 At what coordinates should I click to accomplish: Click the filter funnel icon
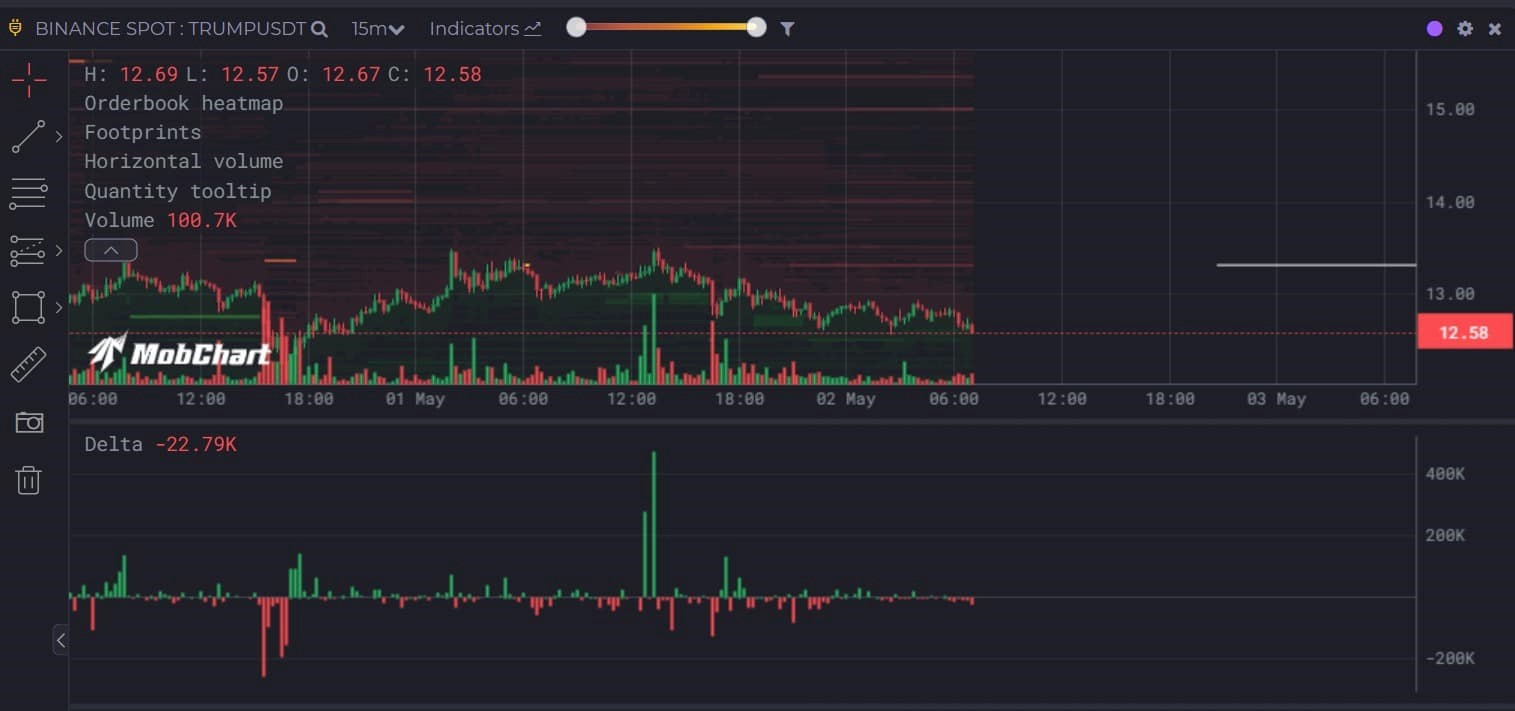click(x=787, y=29)
